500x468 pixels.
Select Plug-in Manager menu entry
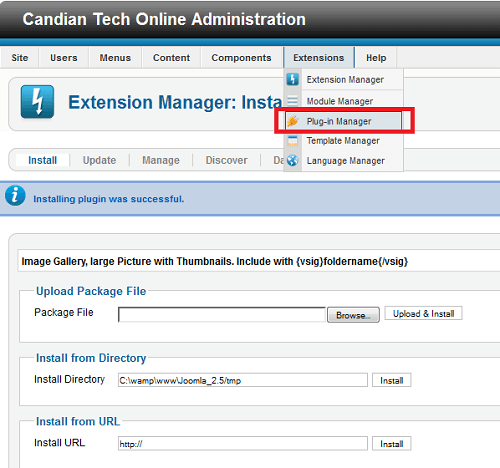coord(343,121)
